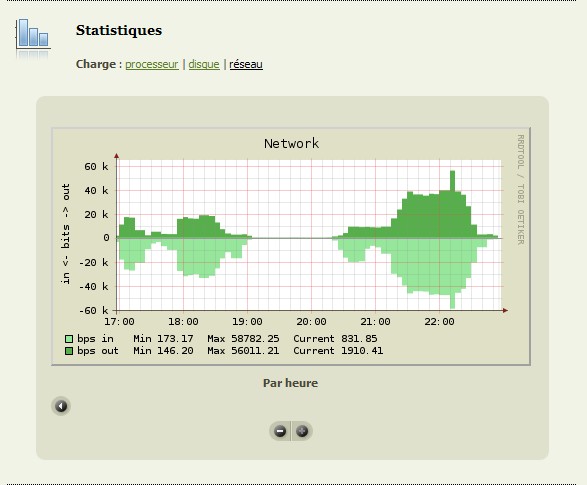This screenshot has width=587, height=485.
Task: Go to previous period with left arrow
Action: pos(61,406)
